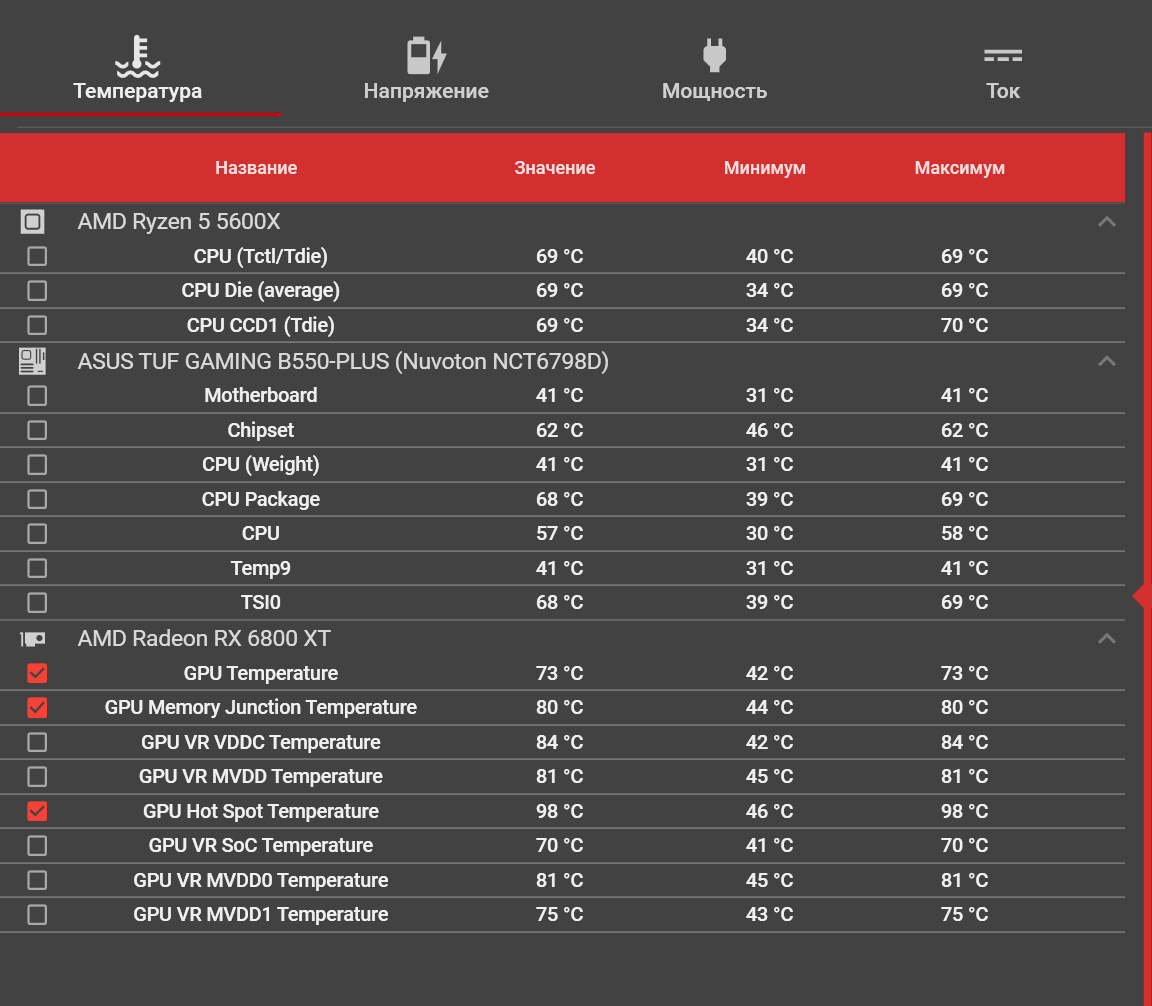Screen dimensions: 1152x1006
Task: Check the CPU (Weight) checkbox
Action: (x=37, y=464)
